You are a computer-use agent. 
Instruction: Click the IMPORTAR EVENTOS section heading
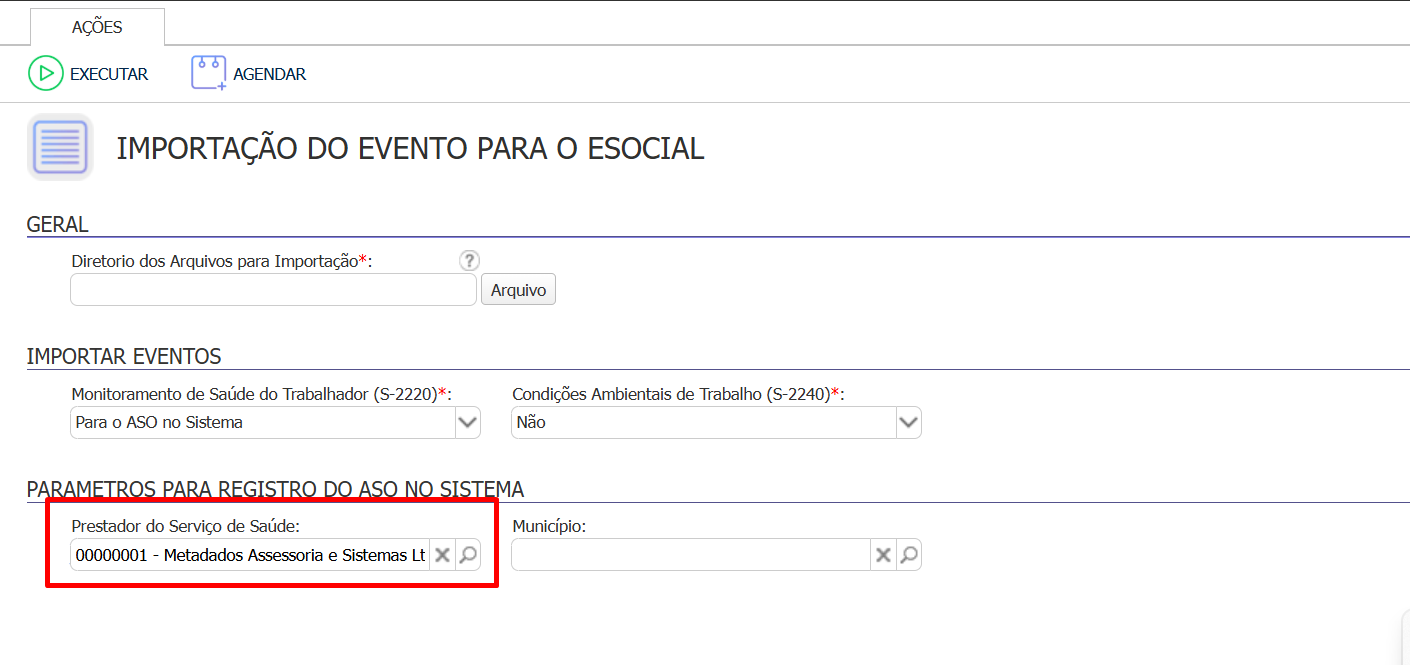point(124,357)
